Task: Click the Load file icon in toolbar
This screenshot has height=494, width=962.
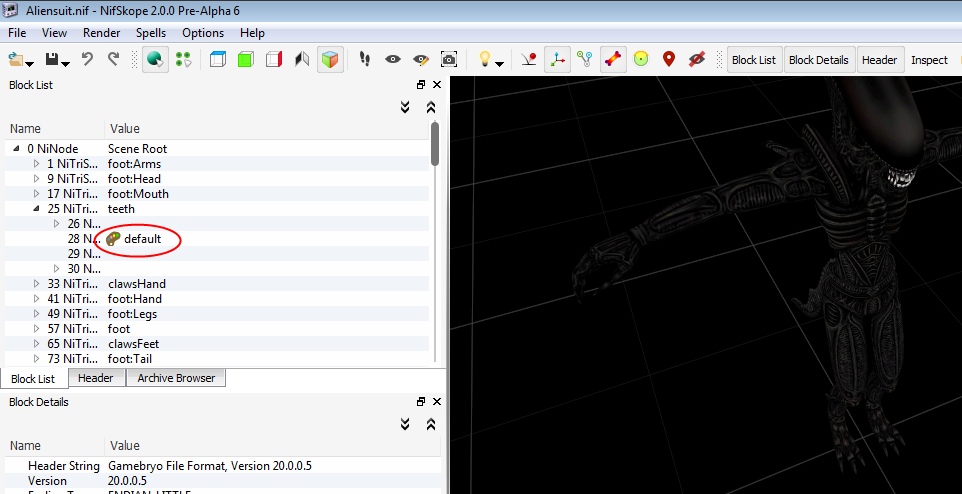Action: 16,60
